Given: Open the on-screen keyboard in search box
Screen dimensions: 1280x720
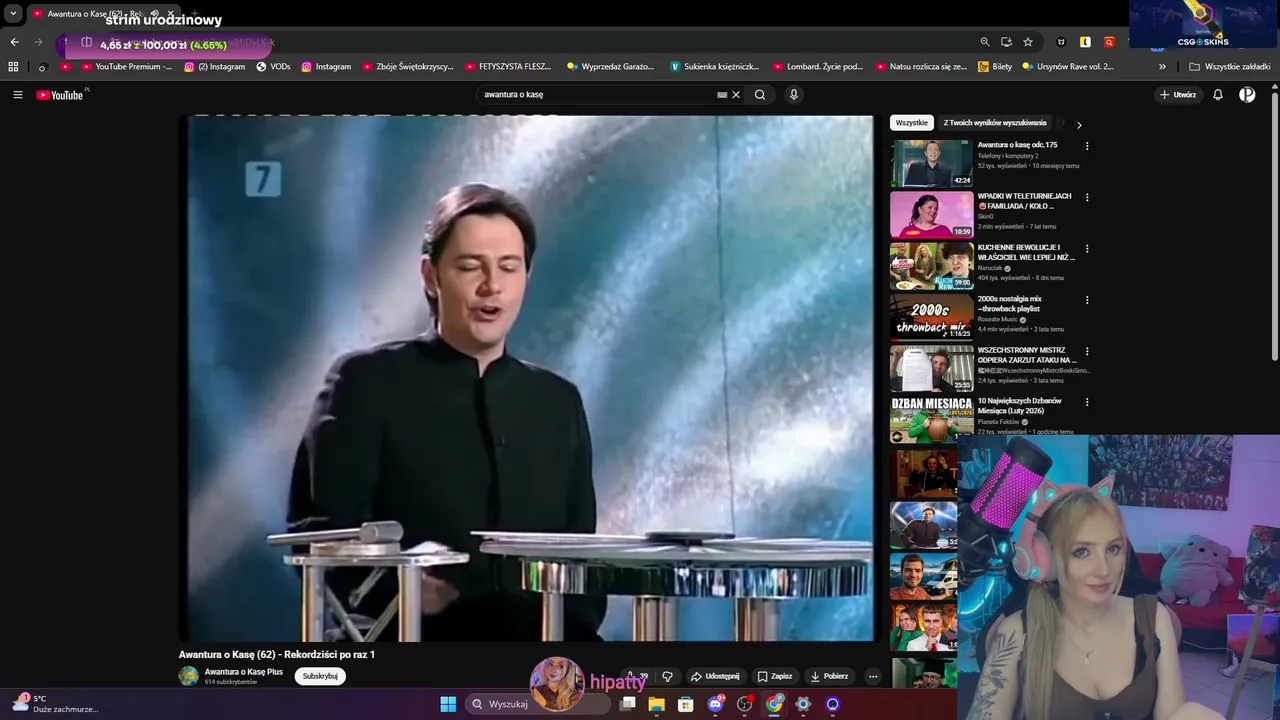Looking at the screenshot, I should pos(722,95).
